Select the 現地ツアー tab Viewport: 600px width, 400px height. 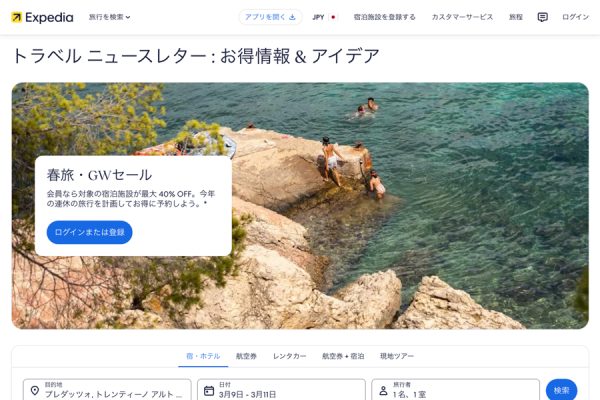(397, 356)
